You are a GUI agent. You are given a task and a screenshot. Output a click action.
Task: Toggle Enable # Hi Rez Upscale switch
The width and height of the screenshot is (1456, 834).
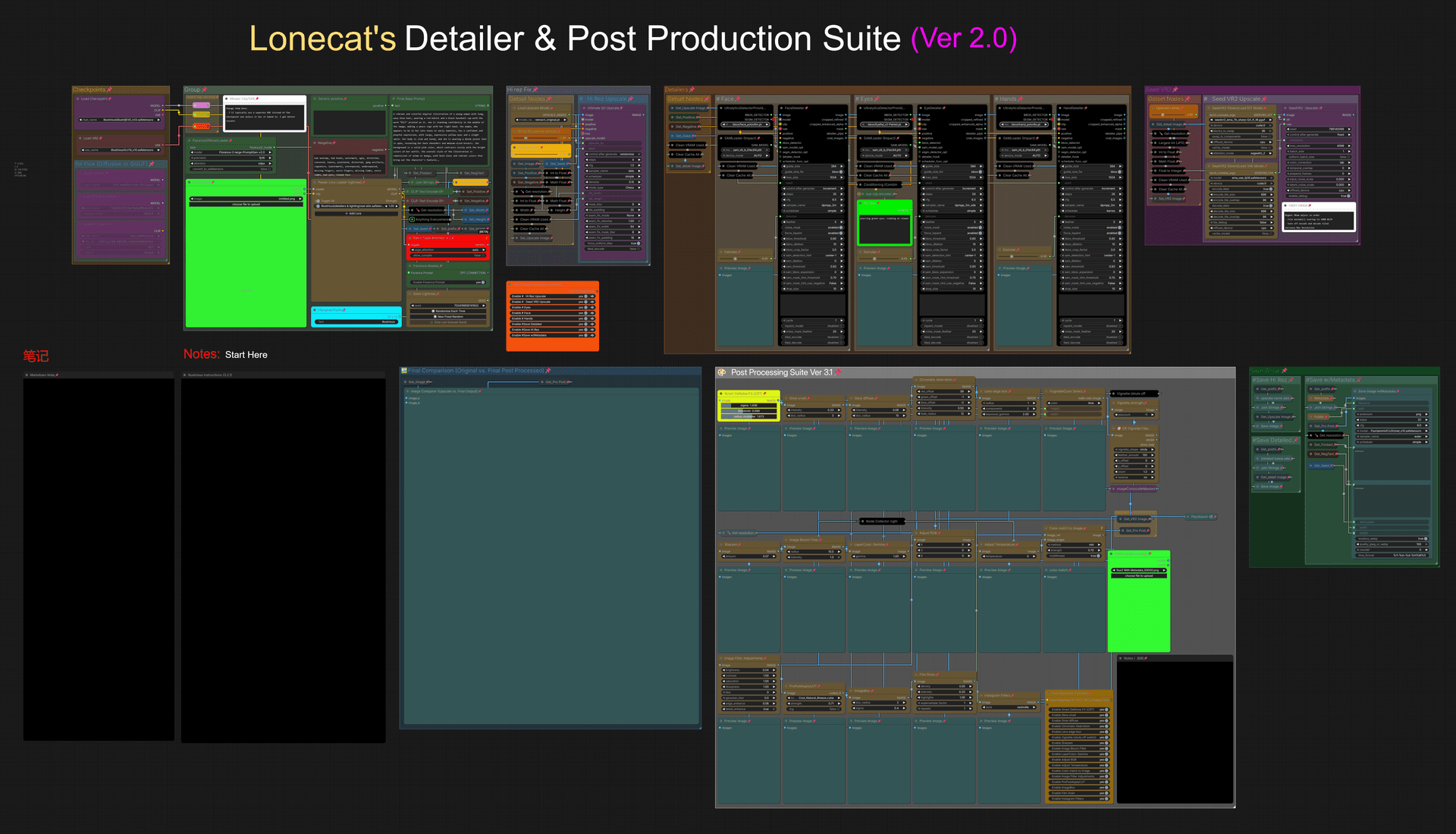pyautogui.click(x=585, y=296)
